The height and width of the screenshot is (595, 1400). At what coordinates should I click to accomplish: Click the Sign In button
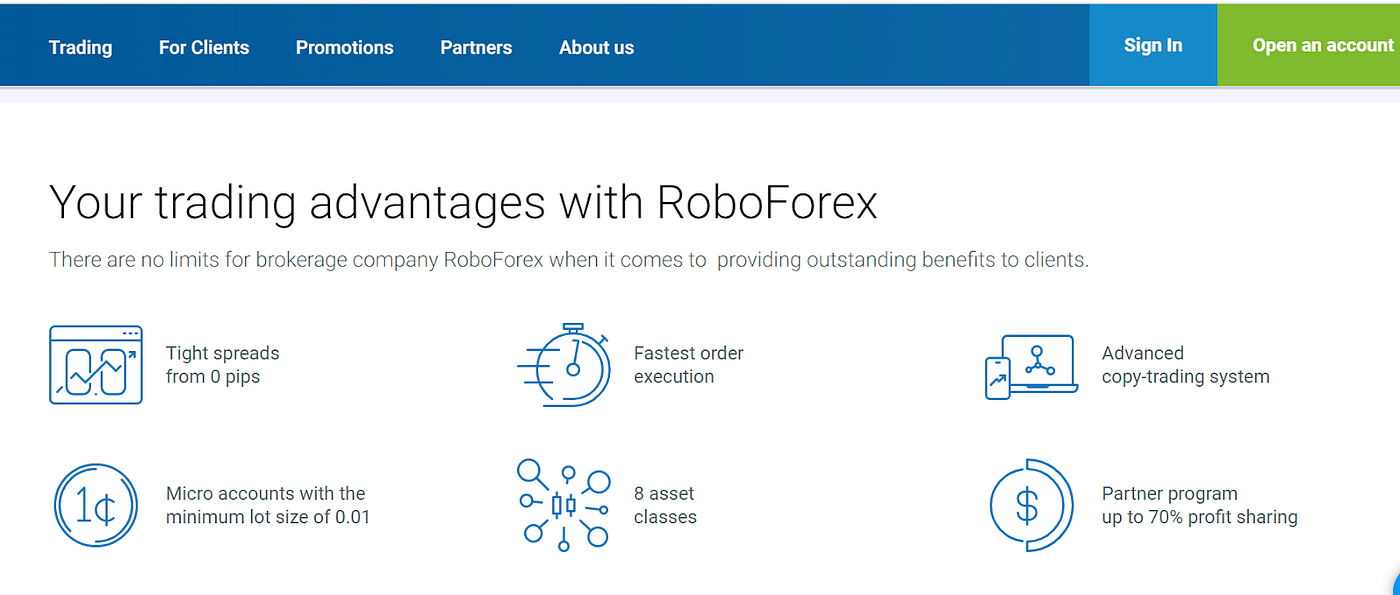click(1153, 45)
